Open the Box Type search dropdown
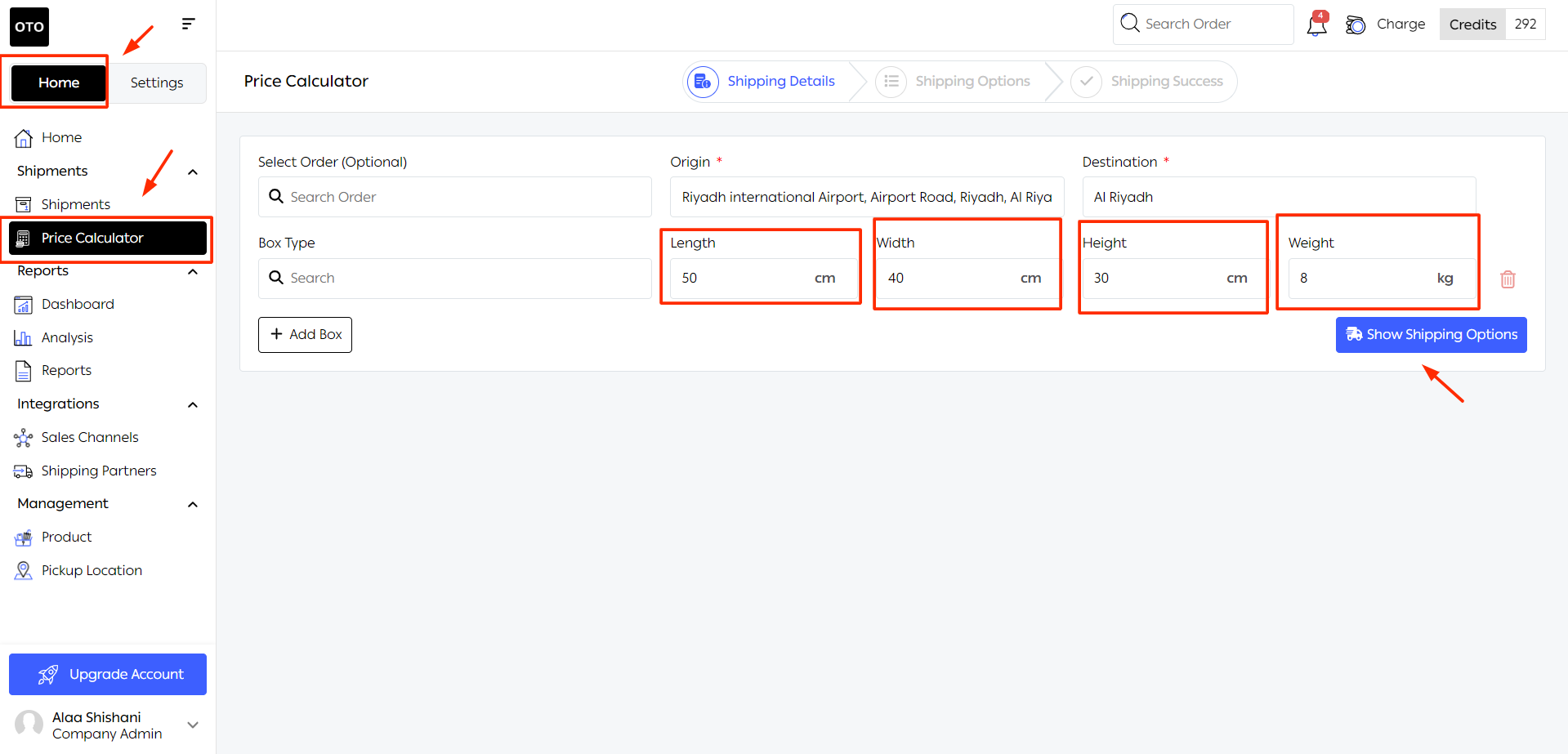 pos(455,279)
